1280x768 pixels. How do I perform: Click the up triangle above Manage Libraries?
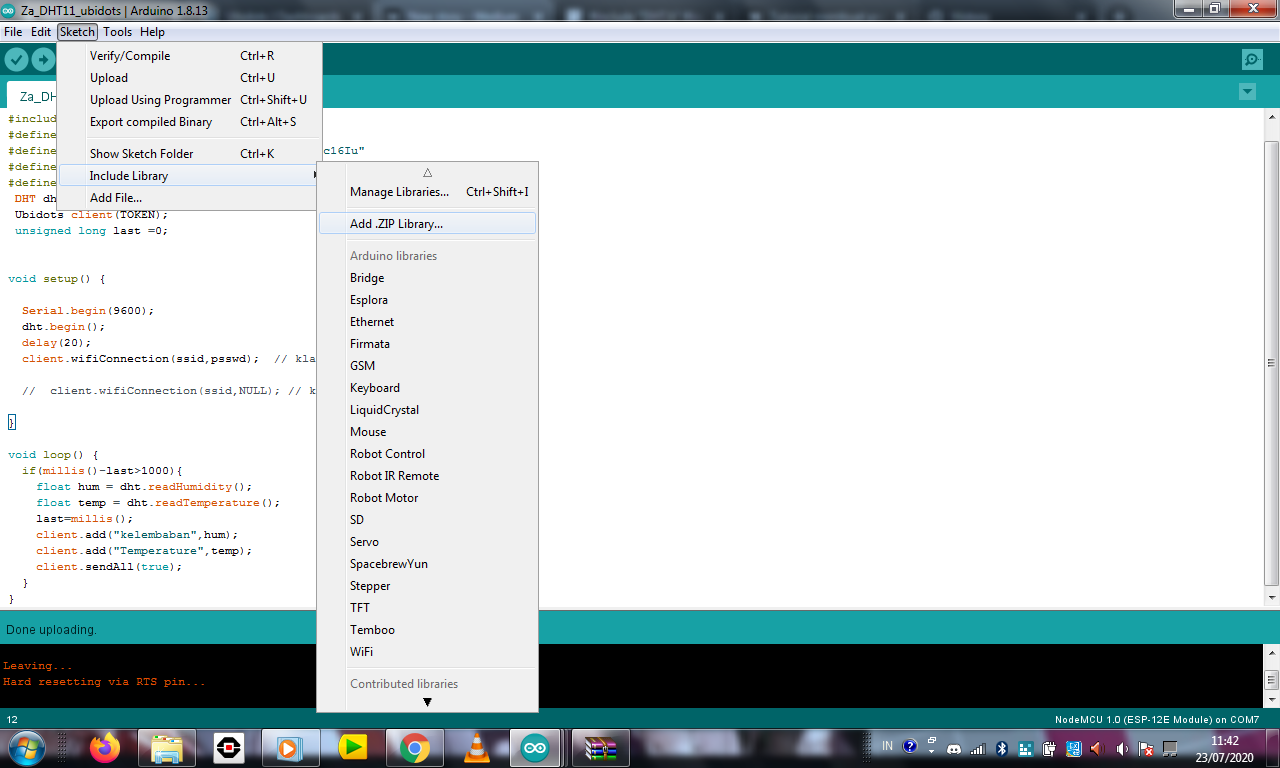point(427,171)
